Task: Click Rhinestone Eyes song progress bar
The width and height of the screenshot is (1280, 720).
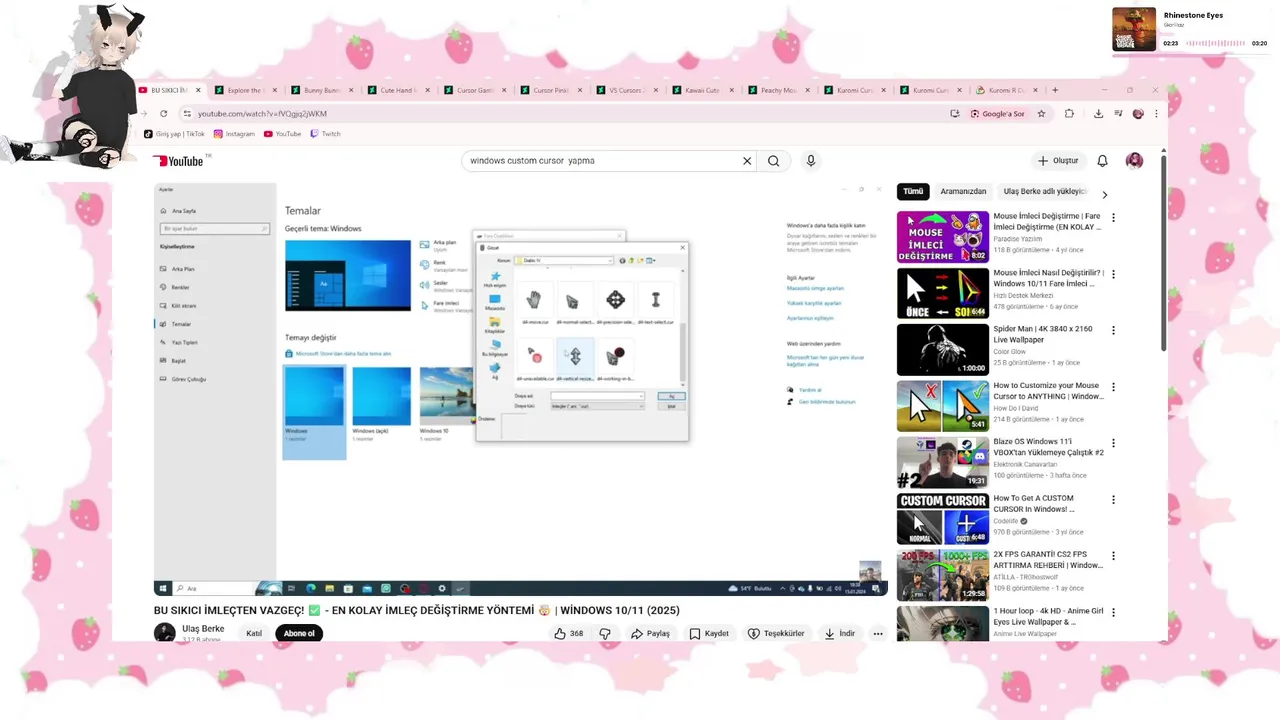Action: [x=1215, y=43]
